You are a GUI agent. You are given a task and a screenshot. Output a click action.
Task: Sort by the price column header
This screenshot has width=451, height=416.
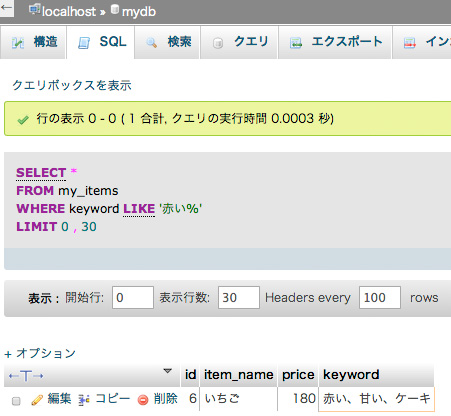tap(298, 375)
